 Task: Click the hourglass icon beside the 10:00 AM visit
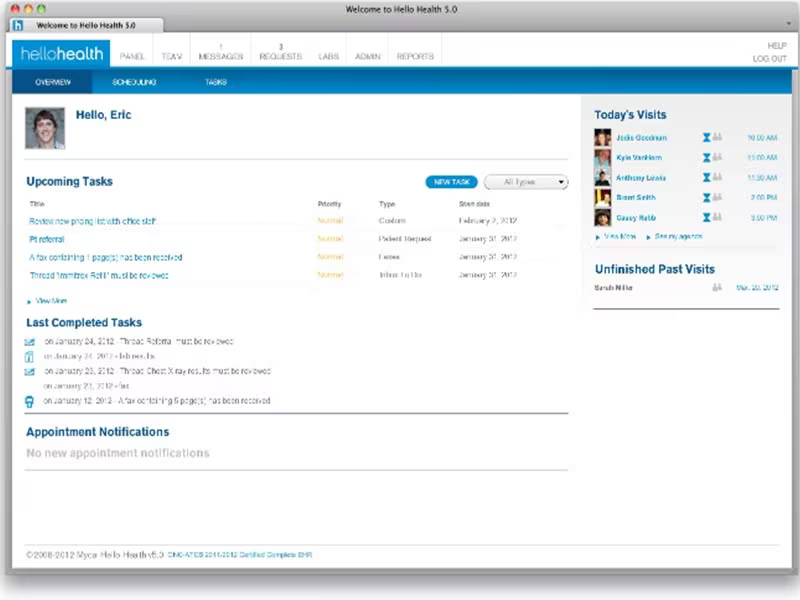point(707,137)
